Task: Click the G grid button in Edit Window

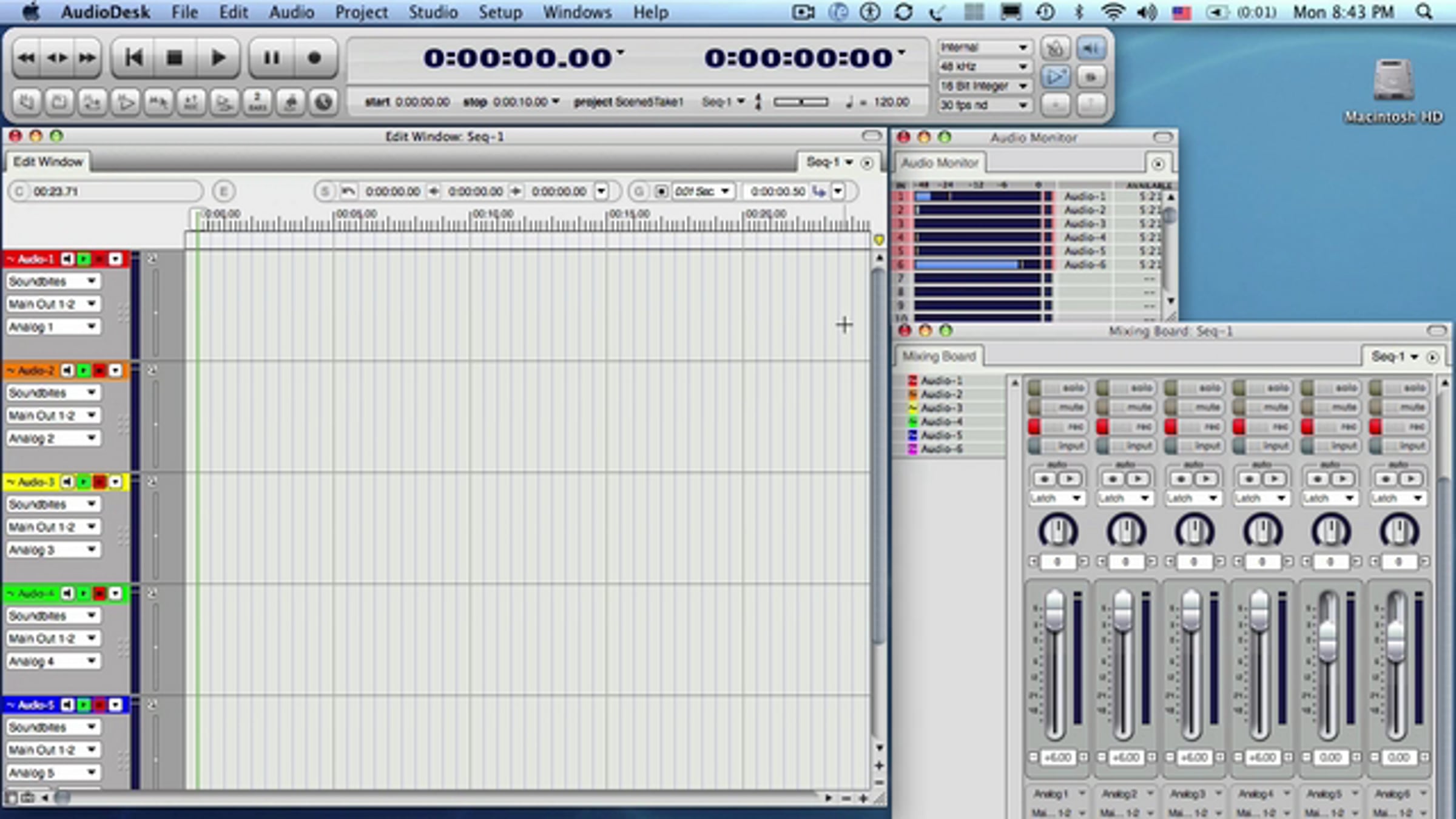Action: click(638, 192)
